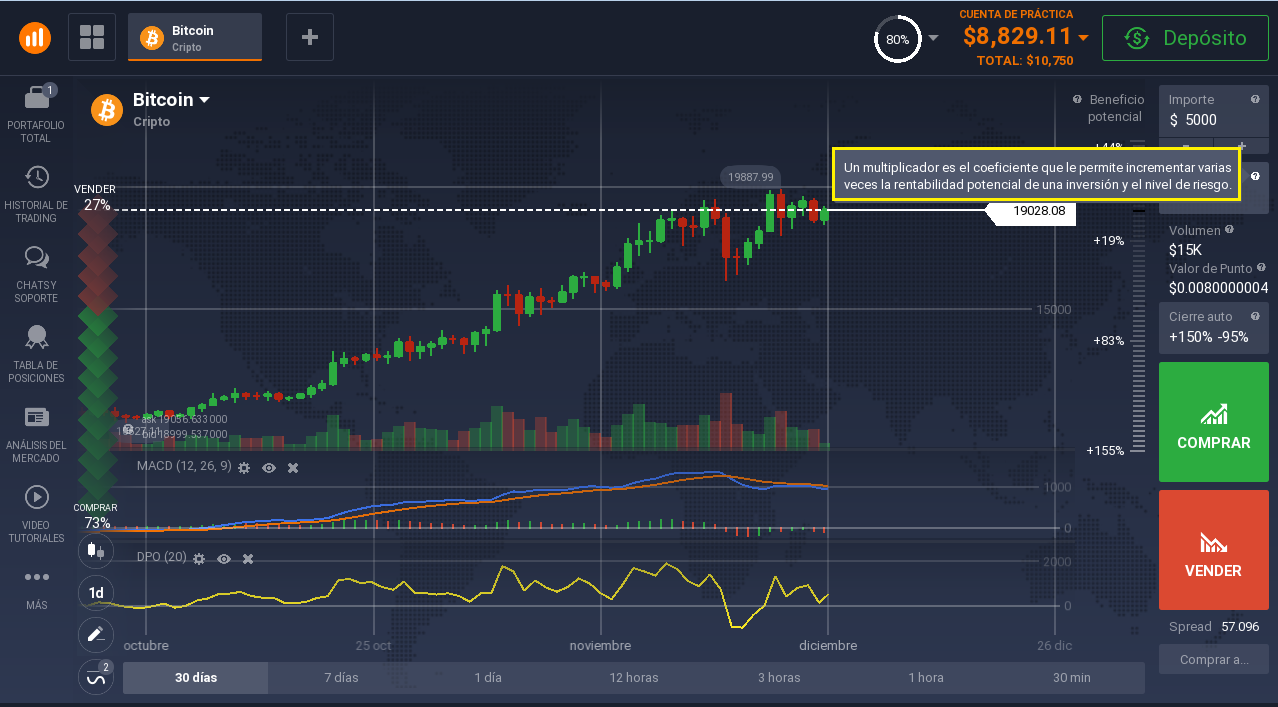Open the 1d candle interval selector

click(96, 592)
